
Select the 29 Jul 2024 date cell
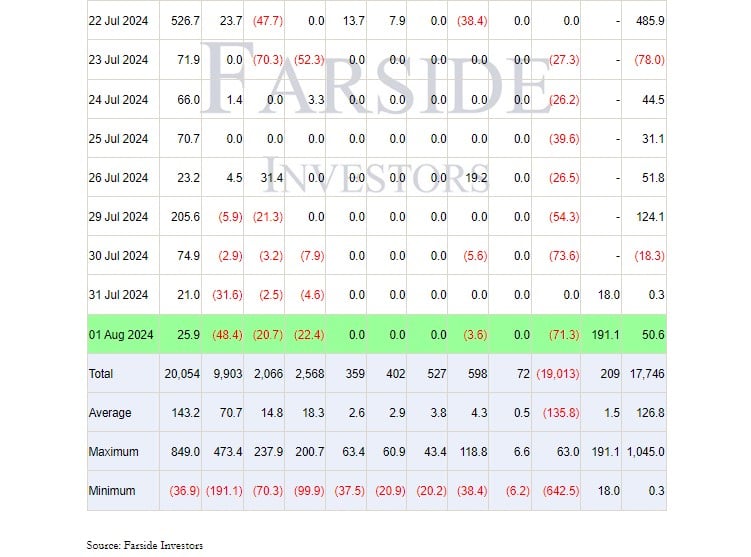coord(118,216)
